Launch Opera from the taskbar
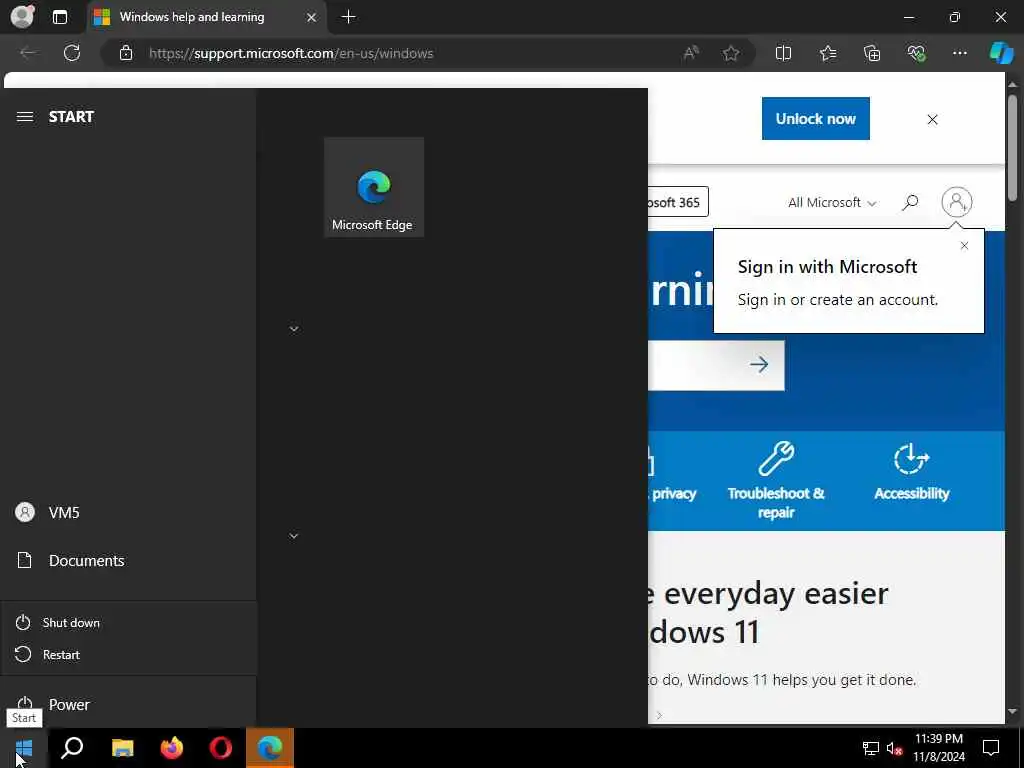The height and width of the screenshot is (768, 1024). point(221,748)
